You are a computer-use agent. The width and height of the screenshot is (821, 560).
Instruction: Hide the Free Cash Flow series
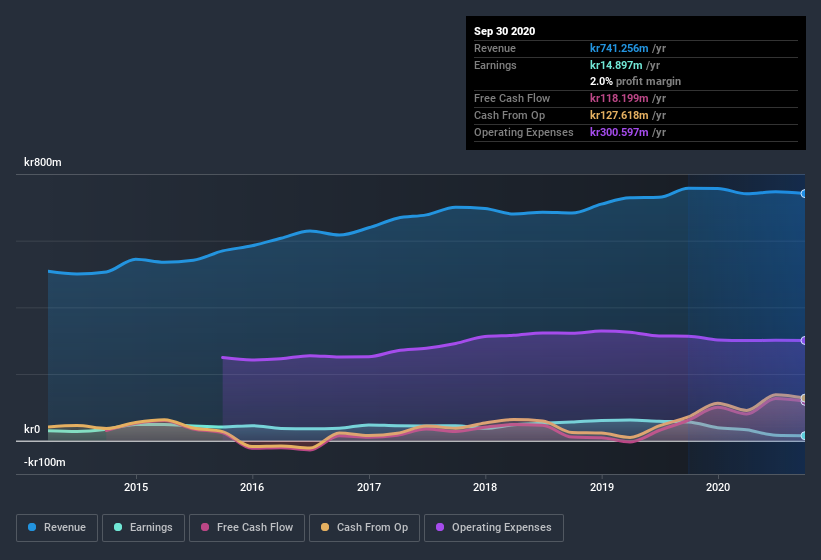pyautogui.click(x=247, y=527)
